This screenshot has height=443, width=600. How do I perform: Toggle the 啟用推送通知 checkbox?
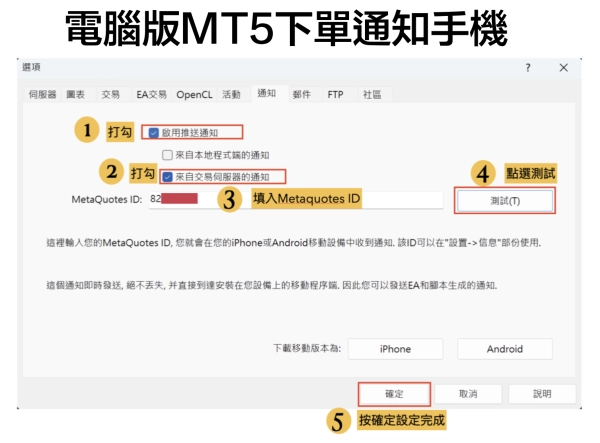coord(154,132)
